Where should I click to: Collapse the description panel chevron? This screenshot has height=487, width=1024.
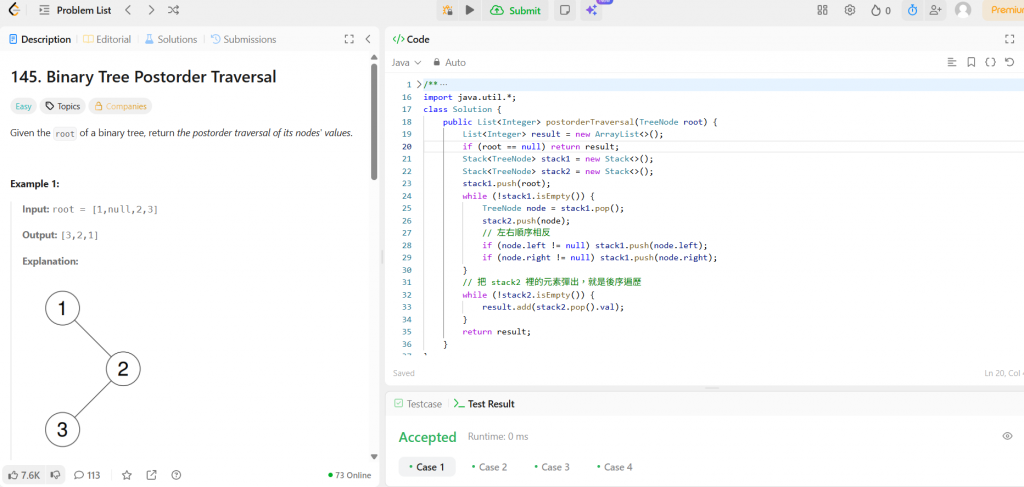point(368,39)
